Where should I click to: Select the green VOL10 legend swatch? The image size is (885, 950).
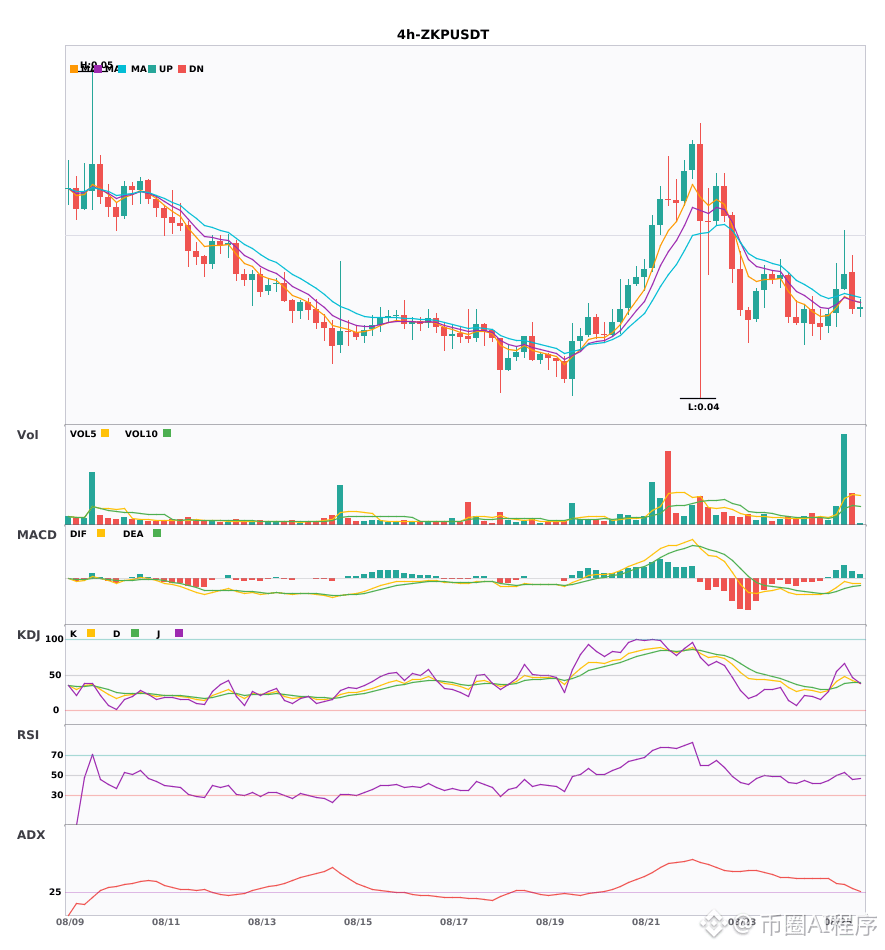click(167, 433)
